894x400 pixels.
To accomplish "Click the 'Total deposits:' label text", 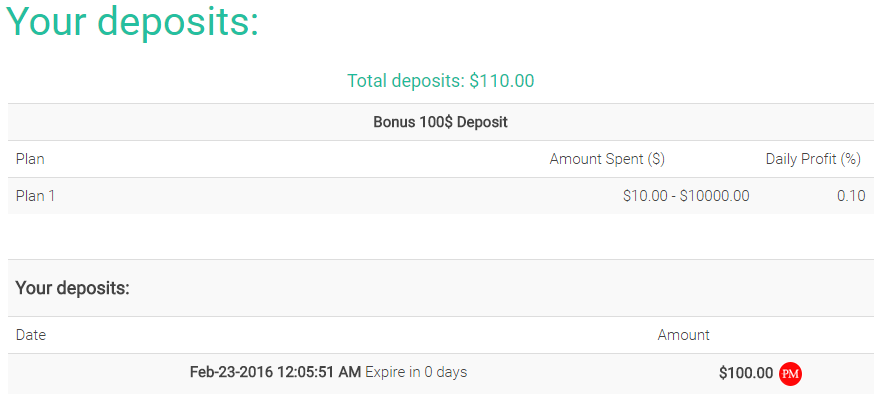I will click(x=406, y=81).
